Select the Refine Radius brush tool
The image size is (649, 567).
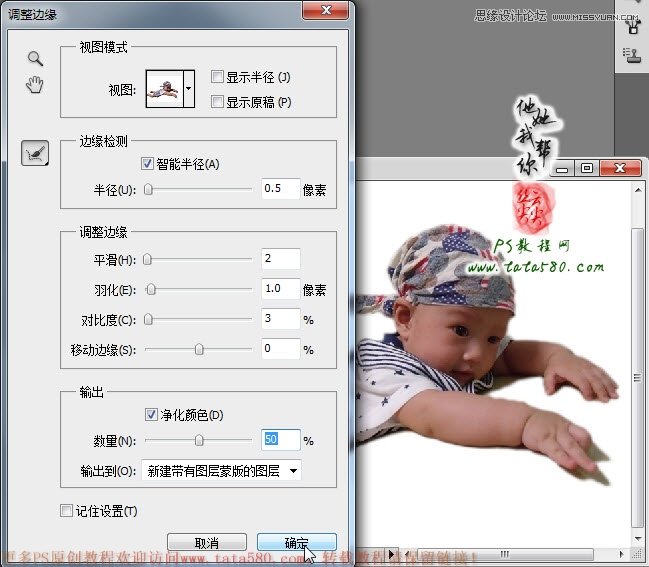35,153
